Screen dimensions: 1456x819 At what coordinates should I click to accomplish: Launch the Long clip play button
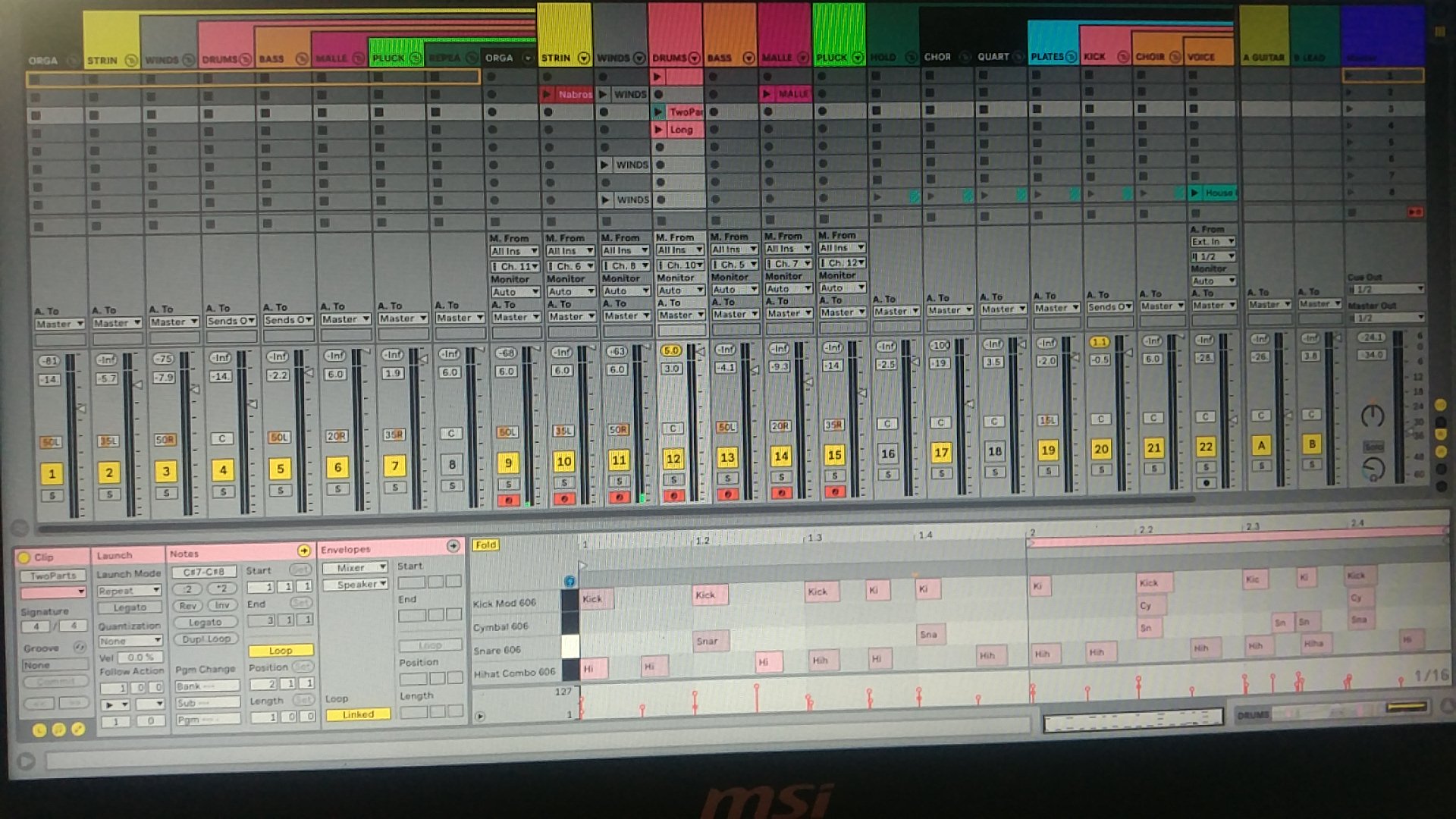[x=659, y=130]
